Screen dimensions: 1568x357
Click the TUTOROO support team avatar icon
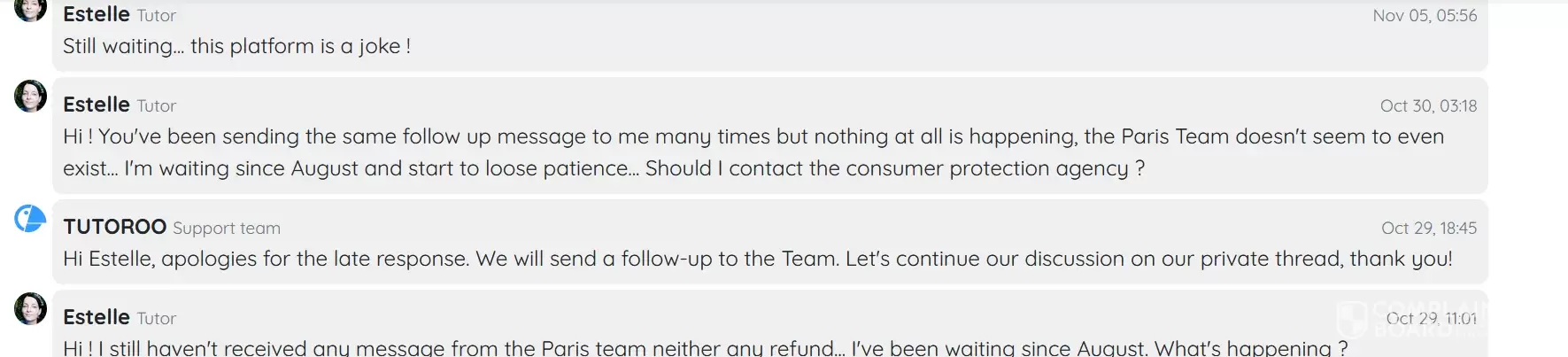(30, 218)
